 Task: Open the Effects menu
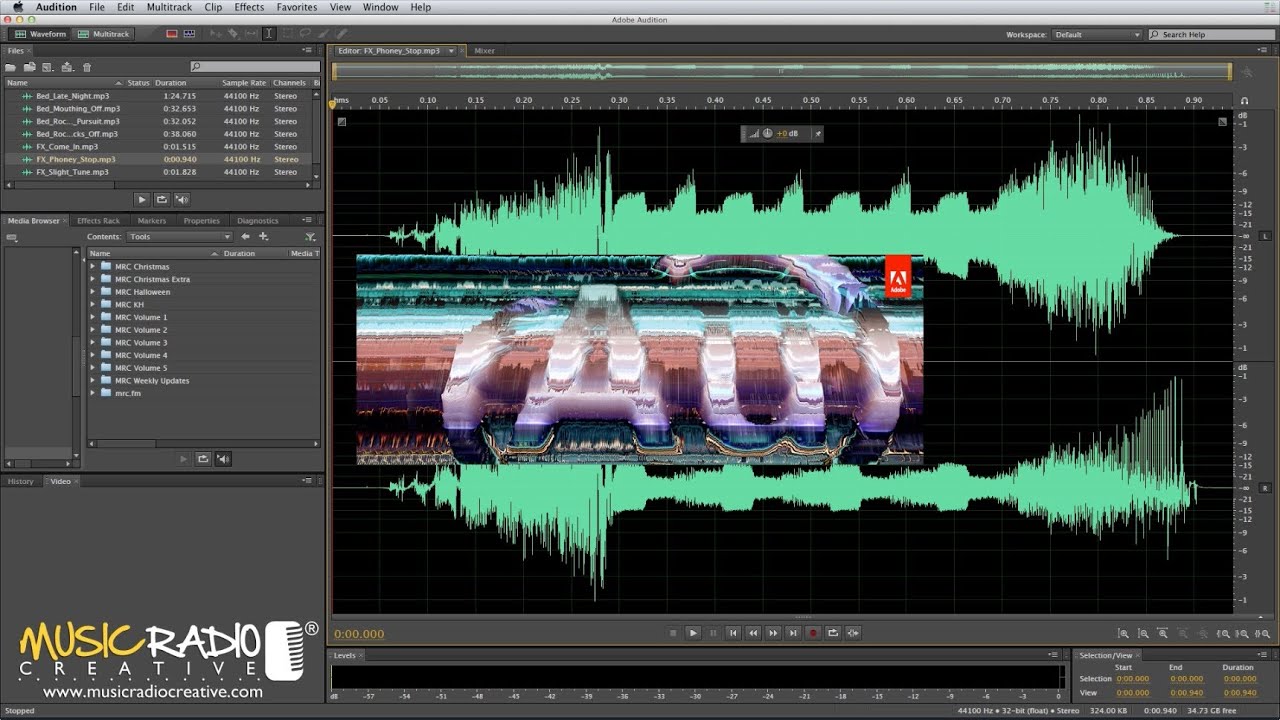coord(249,7)
